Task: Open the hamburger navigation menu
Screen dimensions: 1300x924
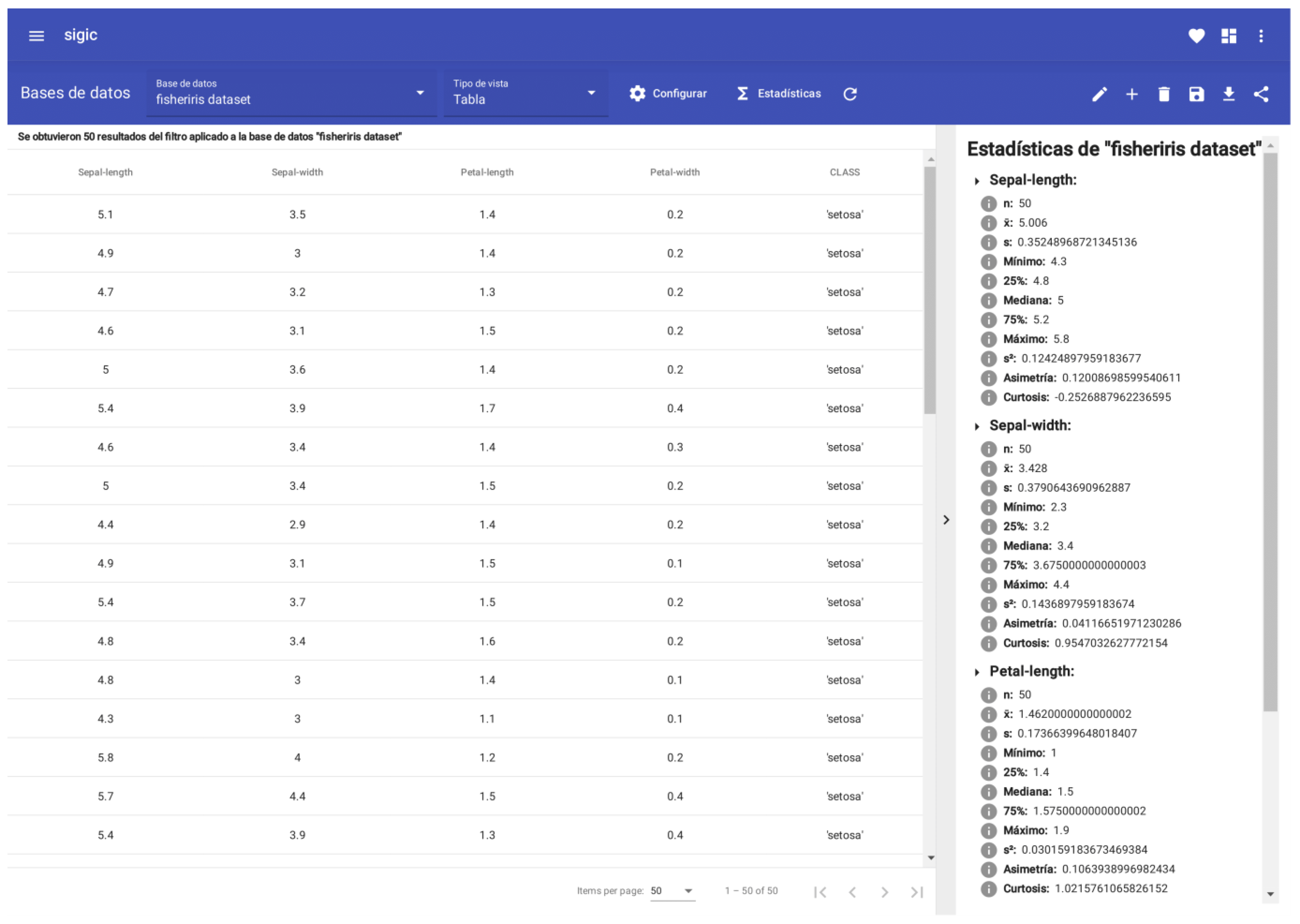Action: pyautogui.click(x=37, y=36)
